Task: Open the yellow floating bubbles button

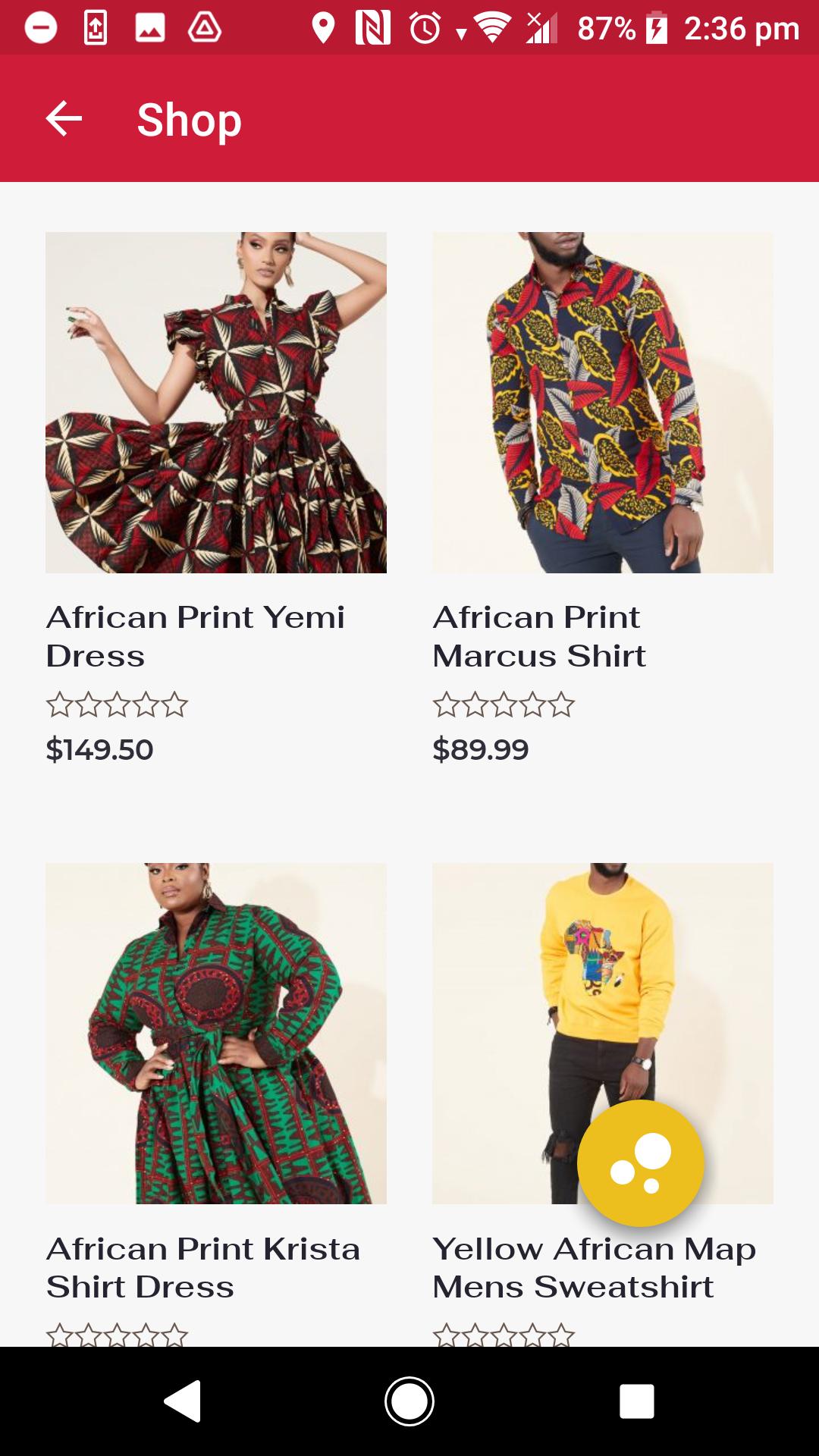Action: tap(641, 1163)
